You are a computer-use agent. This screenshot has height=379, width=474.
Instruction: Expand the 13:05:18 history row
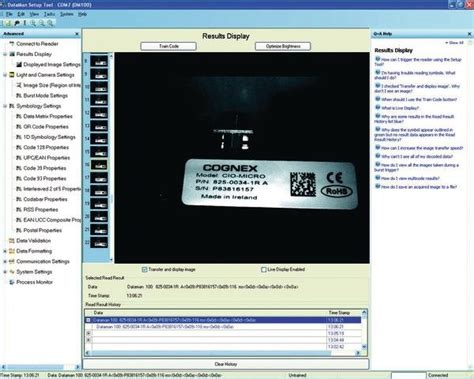coord(88,333)
